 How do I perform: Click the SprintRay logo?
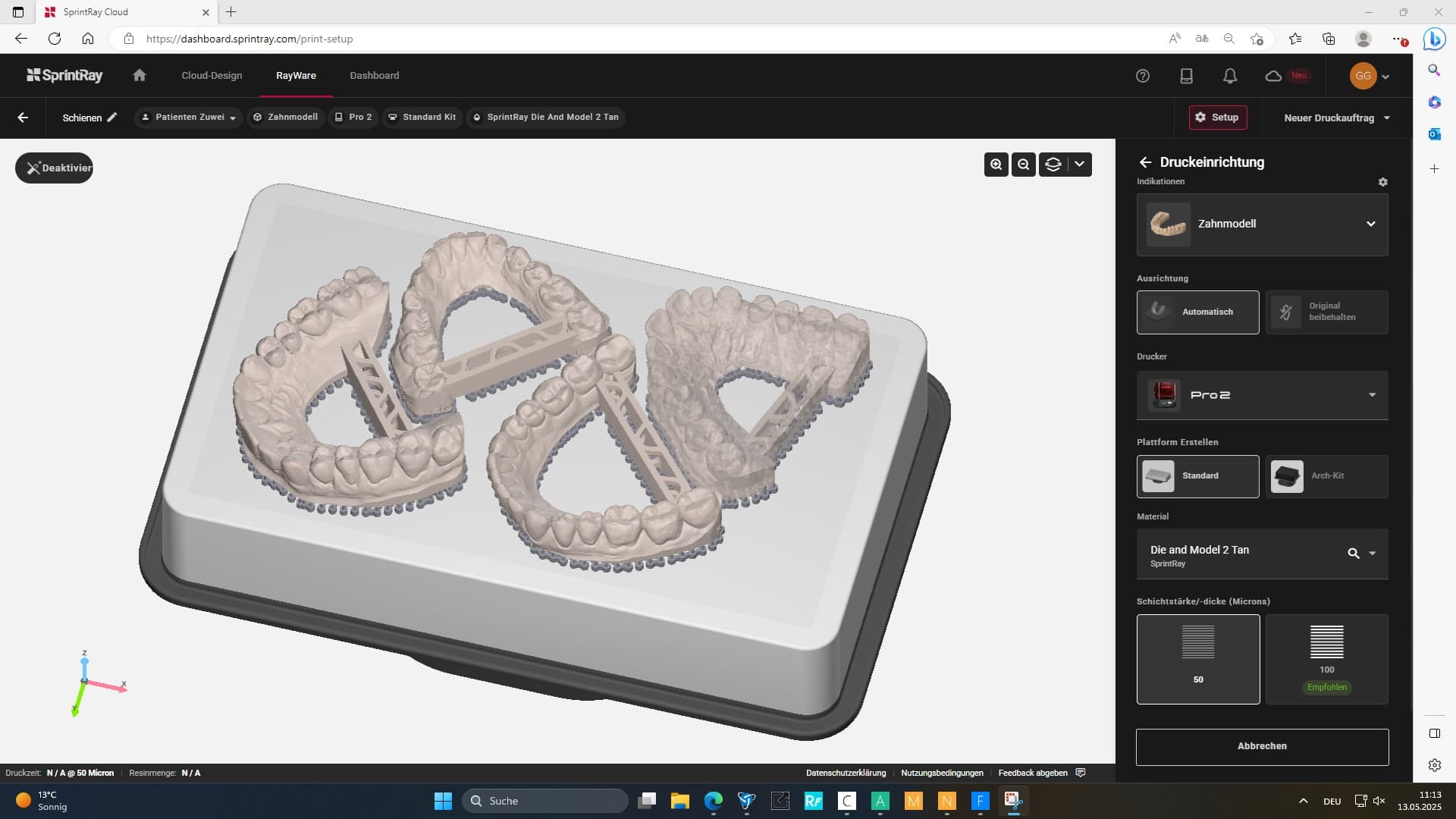coord(64,75)
